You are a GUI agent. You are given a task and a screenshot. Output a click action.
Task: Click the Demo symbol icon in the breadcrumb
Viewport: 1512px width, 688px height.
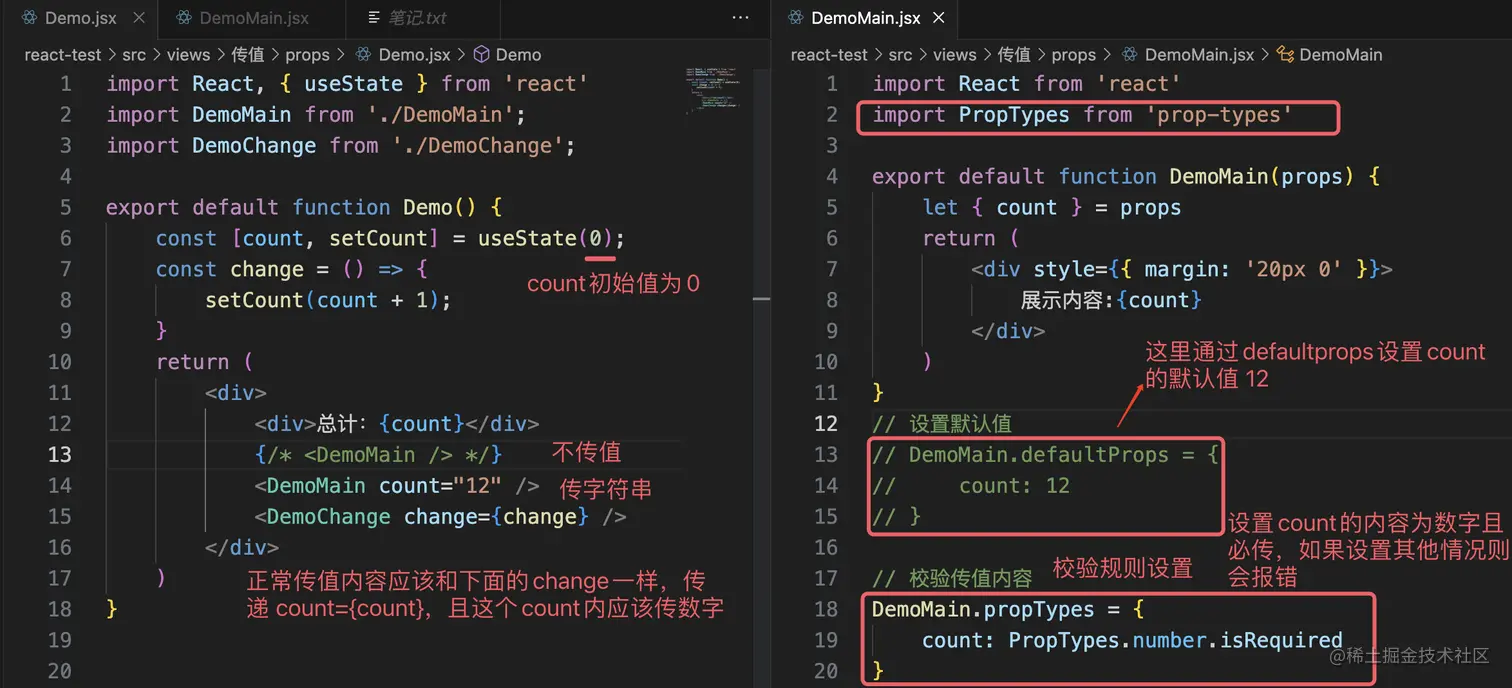(x=482, y=54)
